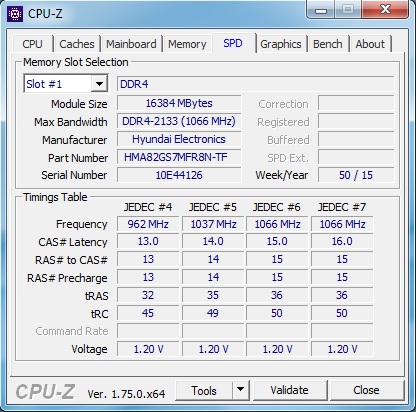Select the DDR4 memory type field
The image size is (416, 412).
pos(255,84)
